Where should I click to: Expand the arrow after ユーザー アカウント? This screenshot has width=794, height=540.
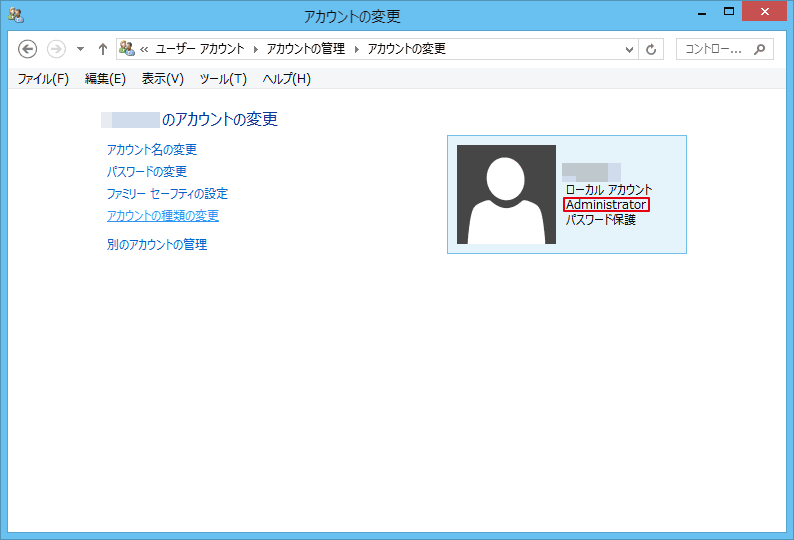(x=256, y=49)
